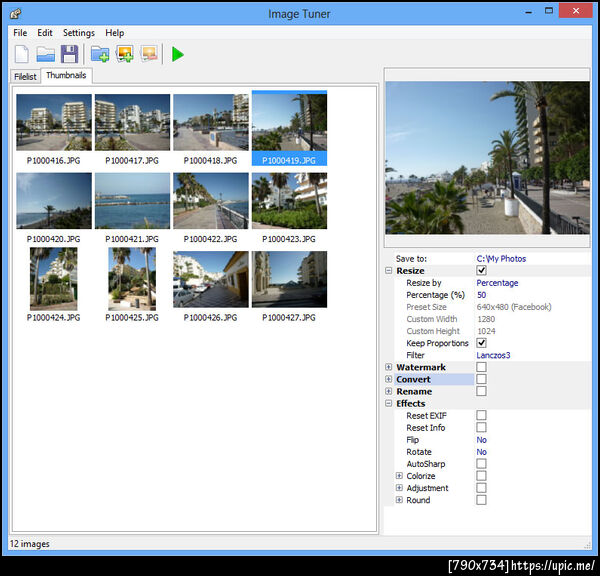Click the Custom Height value 1024
Screen dimensions: 600x576
[486, 331]
